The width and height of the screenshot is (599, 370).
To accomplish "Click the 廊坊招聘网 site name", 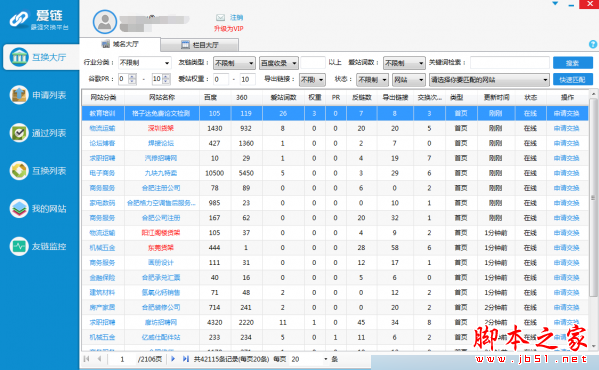I will point(161,322).
